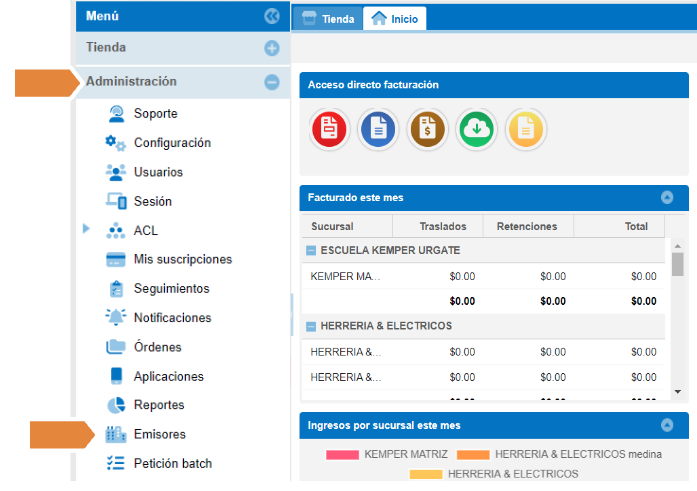The image size is (697, 491).
Task: Open Soporte from the menu
Action: [155, 114]
